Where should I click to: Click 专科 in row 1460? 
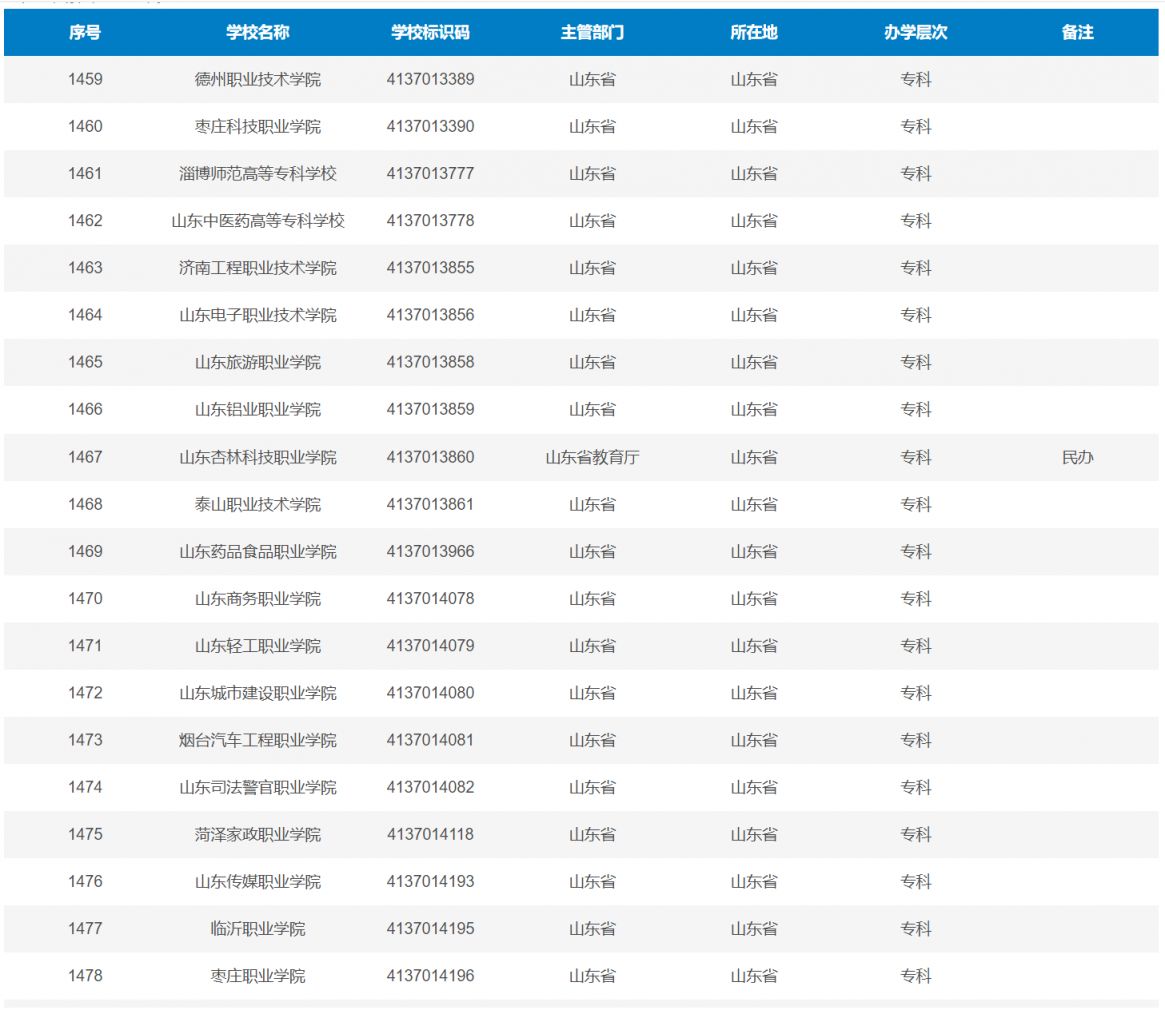click(x=915, y=126)
